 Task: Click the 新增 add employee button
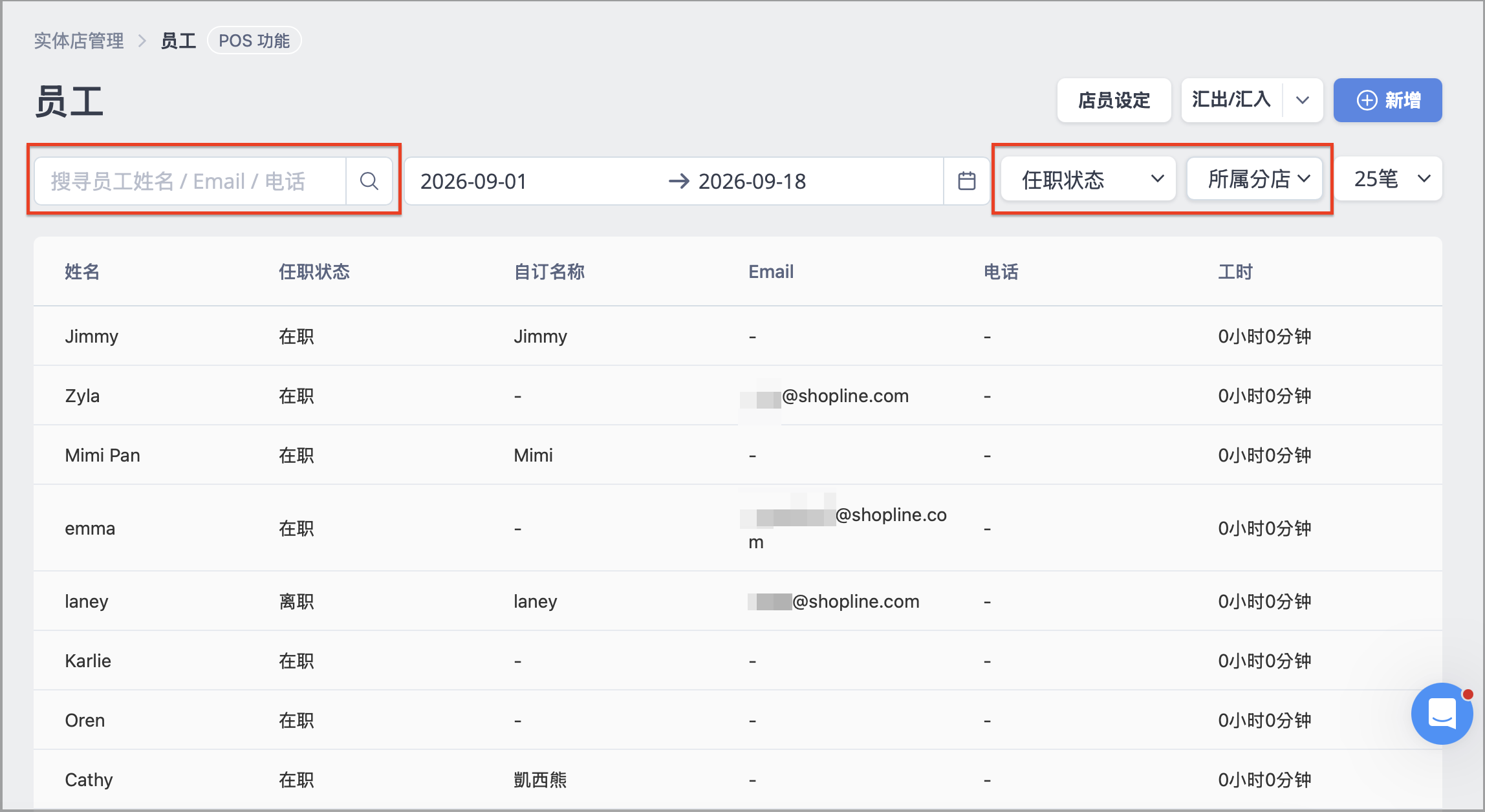pos(1387,100)
